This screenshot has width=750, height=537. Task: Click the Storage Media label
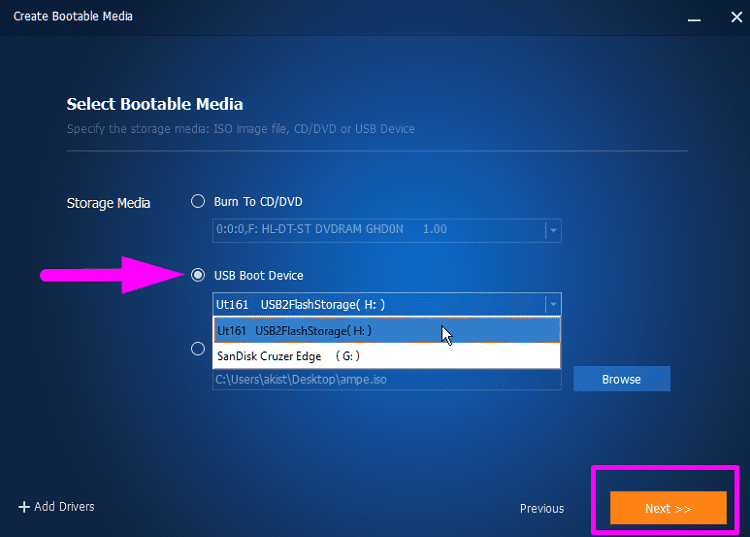tap(108, 203)
